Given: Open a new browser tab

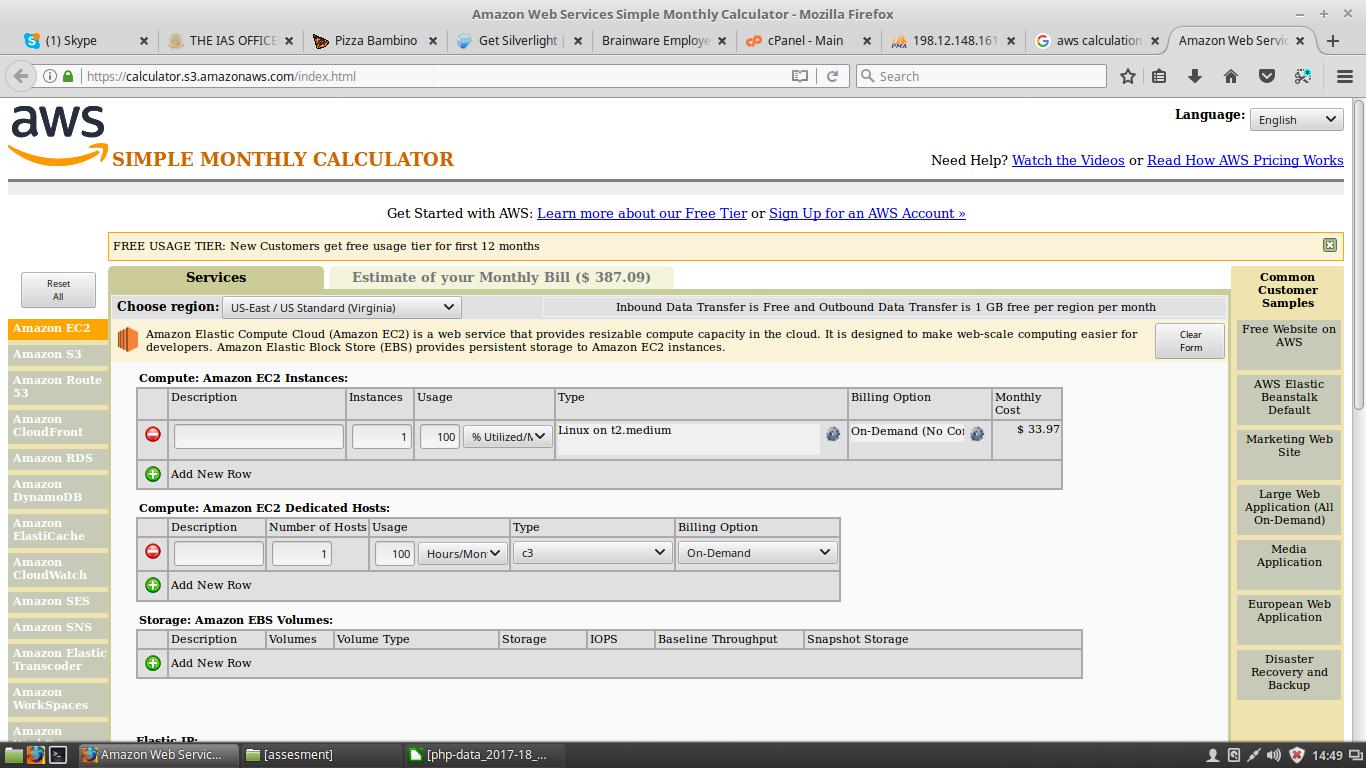Looking at the screenshot, I should coord(1333,41).
